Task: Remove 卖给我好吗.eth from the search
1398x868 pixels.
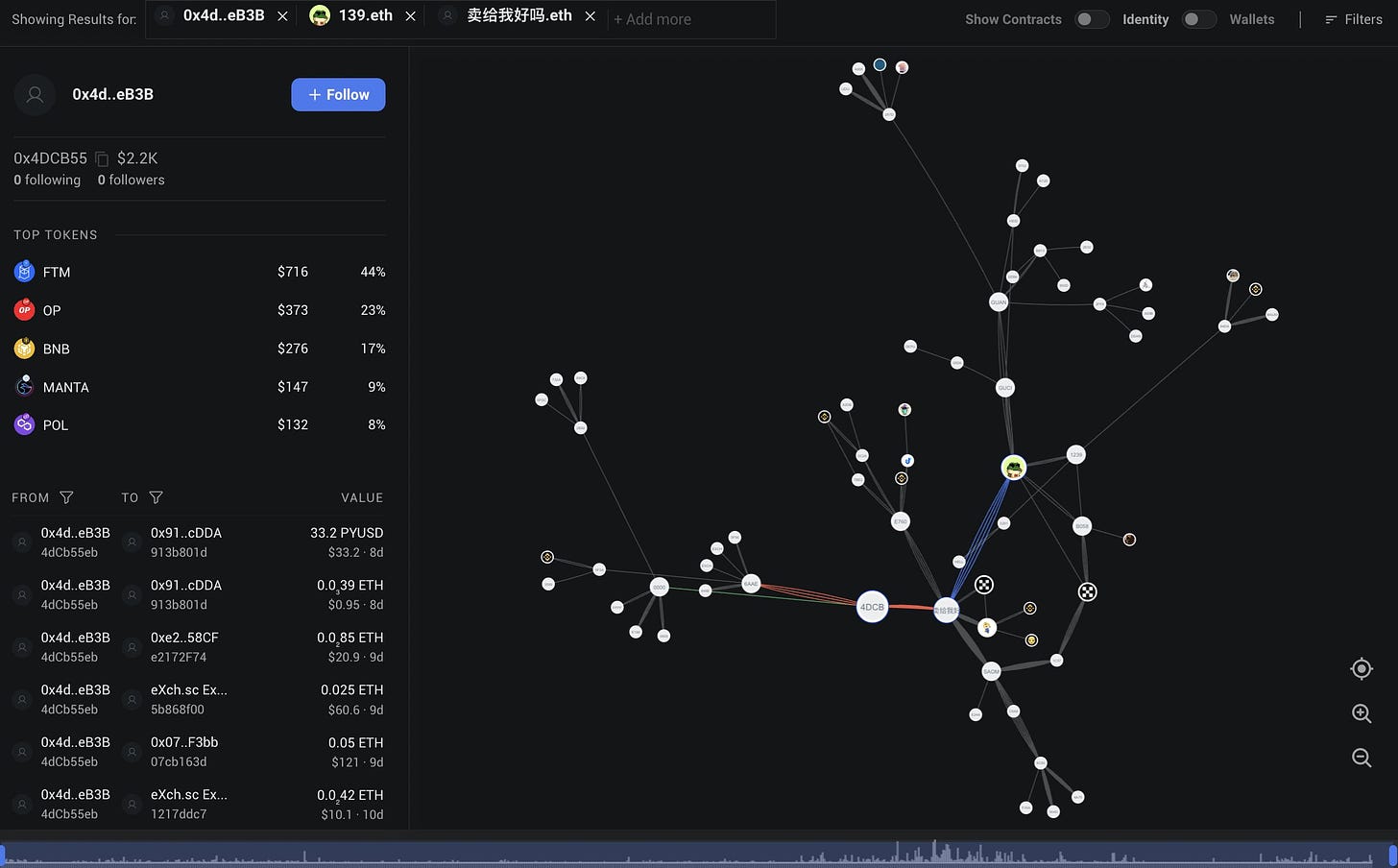Action: 591,17
